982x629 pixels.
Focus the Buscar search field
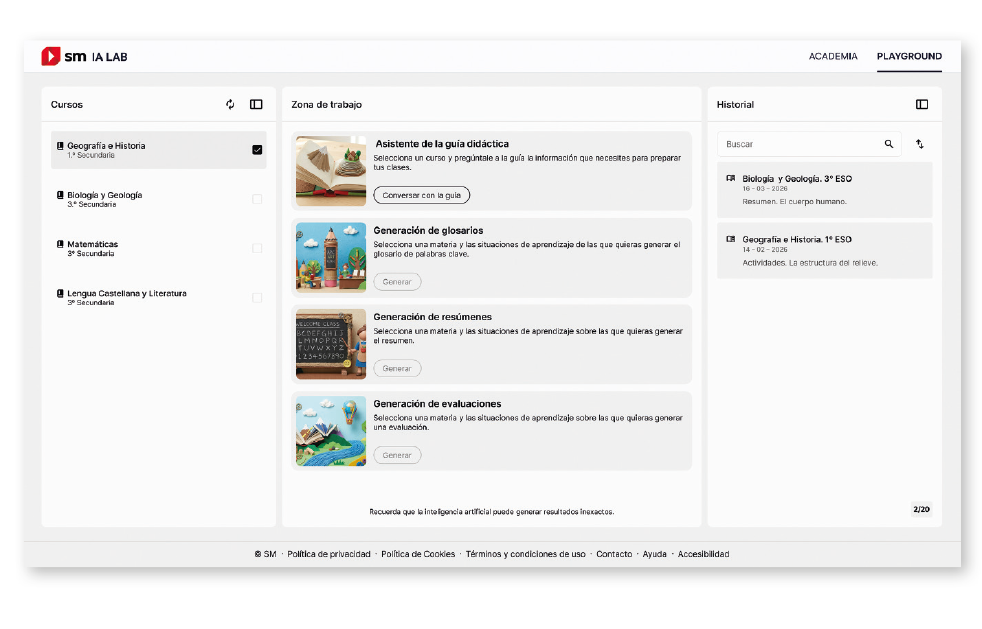[x=800, y=144]
